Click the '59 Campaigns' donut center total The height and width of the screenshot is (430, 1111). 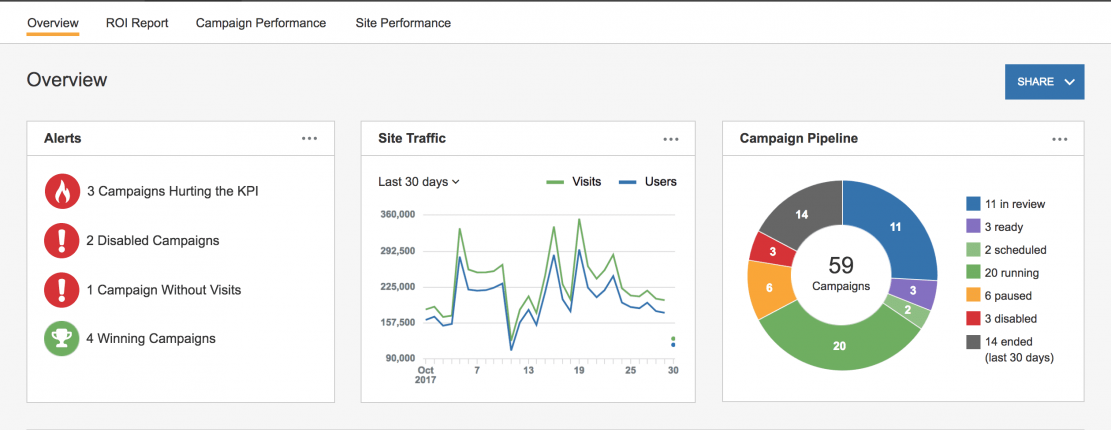tap(841, 274)
